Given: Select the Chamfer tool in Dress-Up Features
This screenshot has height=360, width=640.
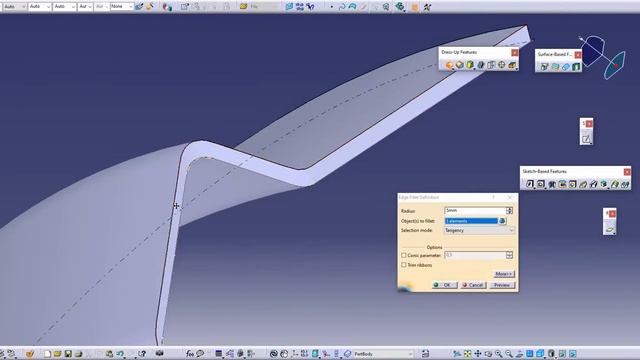Looking at the screenshot, I should point(460,65).
